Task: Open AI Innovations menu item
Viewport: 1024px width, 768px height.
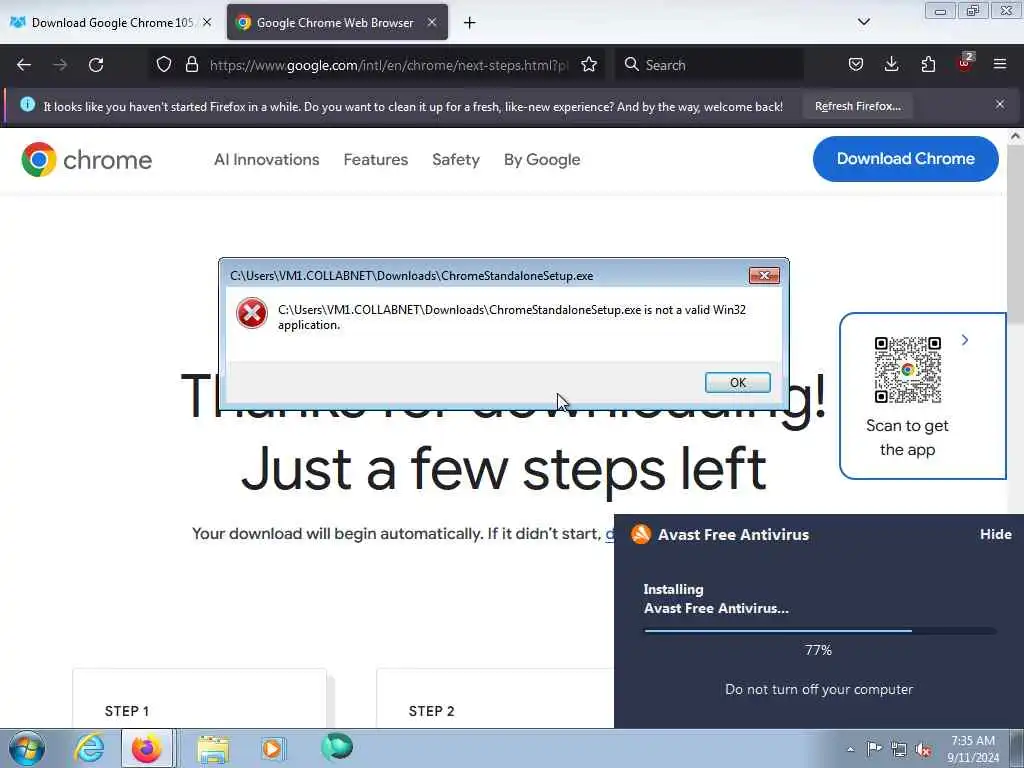Action: coord(266,159)
